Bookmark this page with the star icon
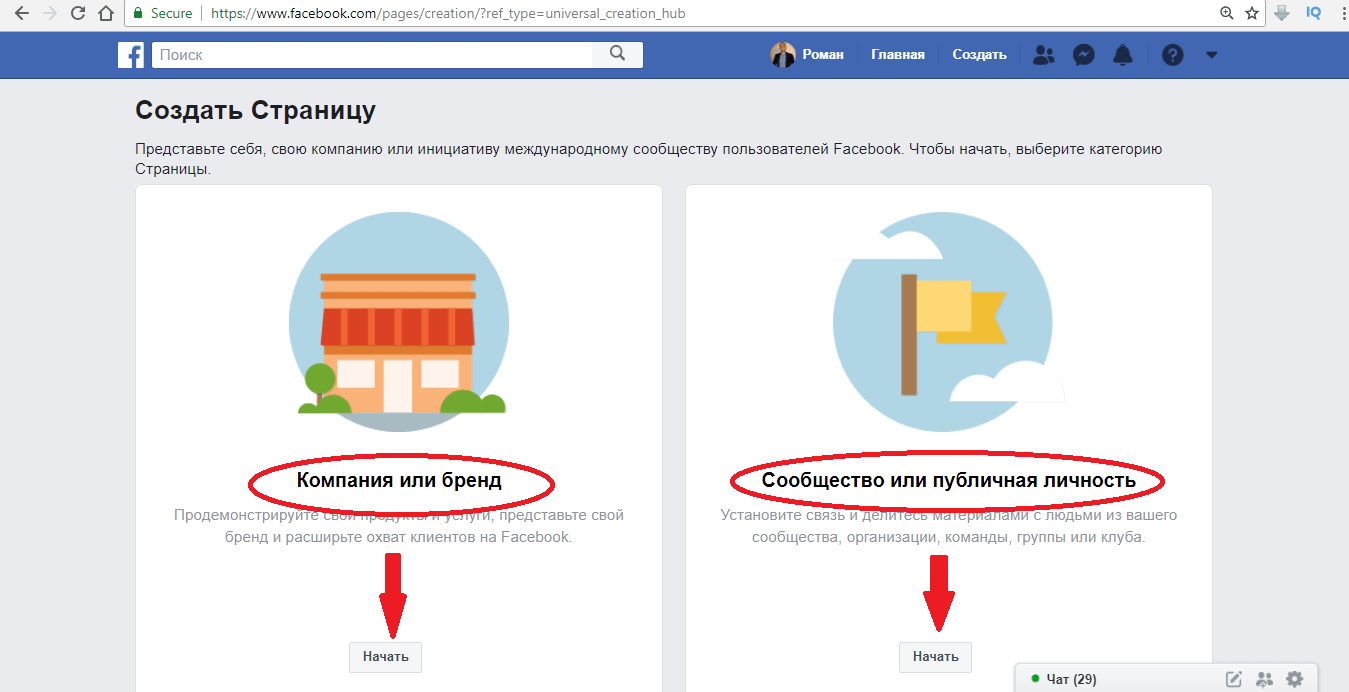 coord(1252,14)
